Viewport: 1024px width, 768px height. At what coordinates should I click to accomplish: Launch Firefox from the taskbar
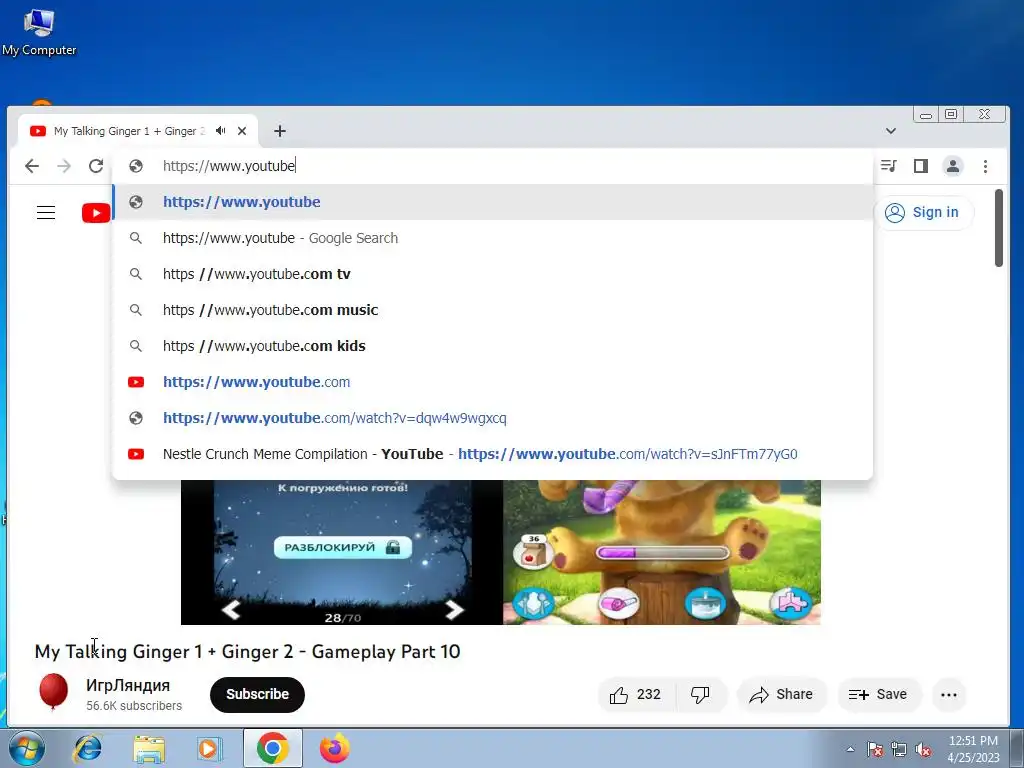point(334,748)
